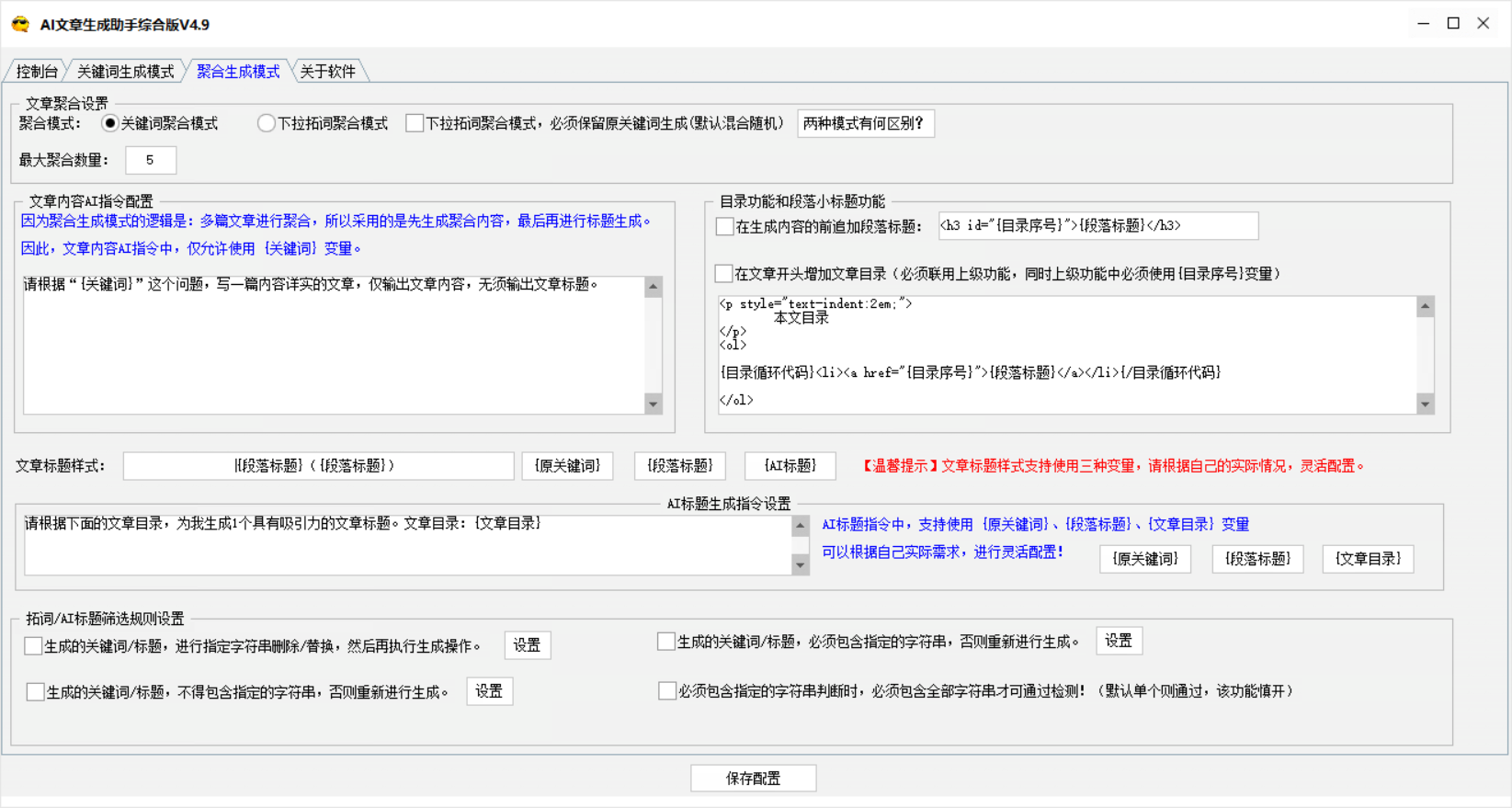Image resolution: width=1512 pixels, height=808 pixels.
Task: Close the AI文章生成助手 window
Action: pos(1484,24)
